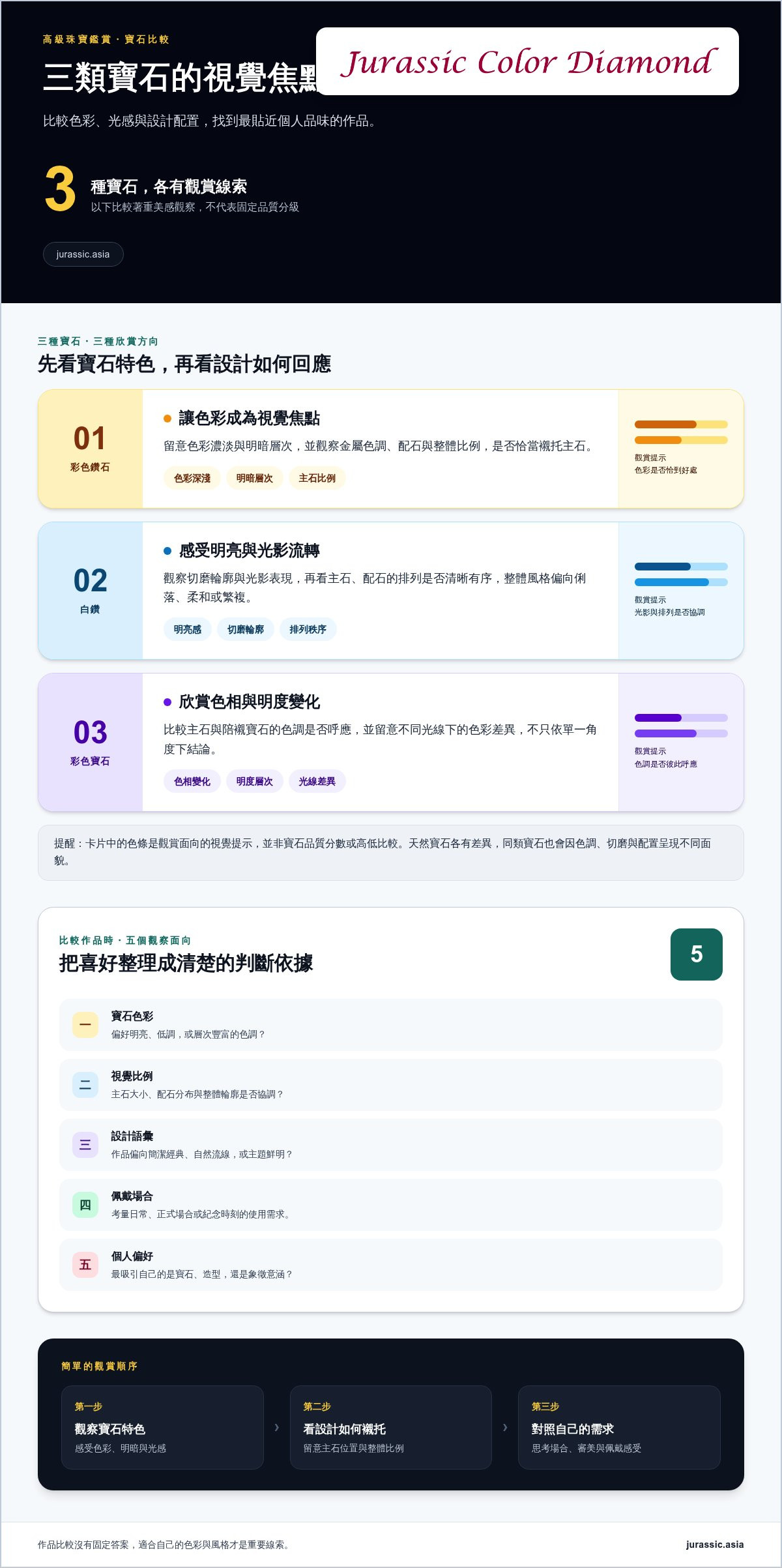Click the large yellow 3 numeral

61,189
